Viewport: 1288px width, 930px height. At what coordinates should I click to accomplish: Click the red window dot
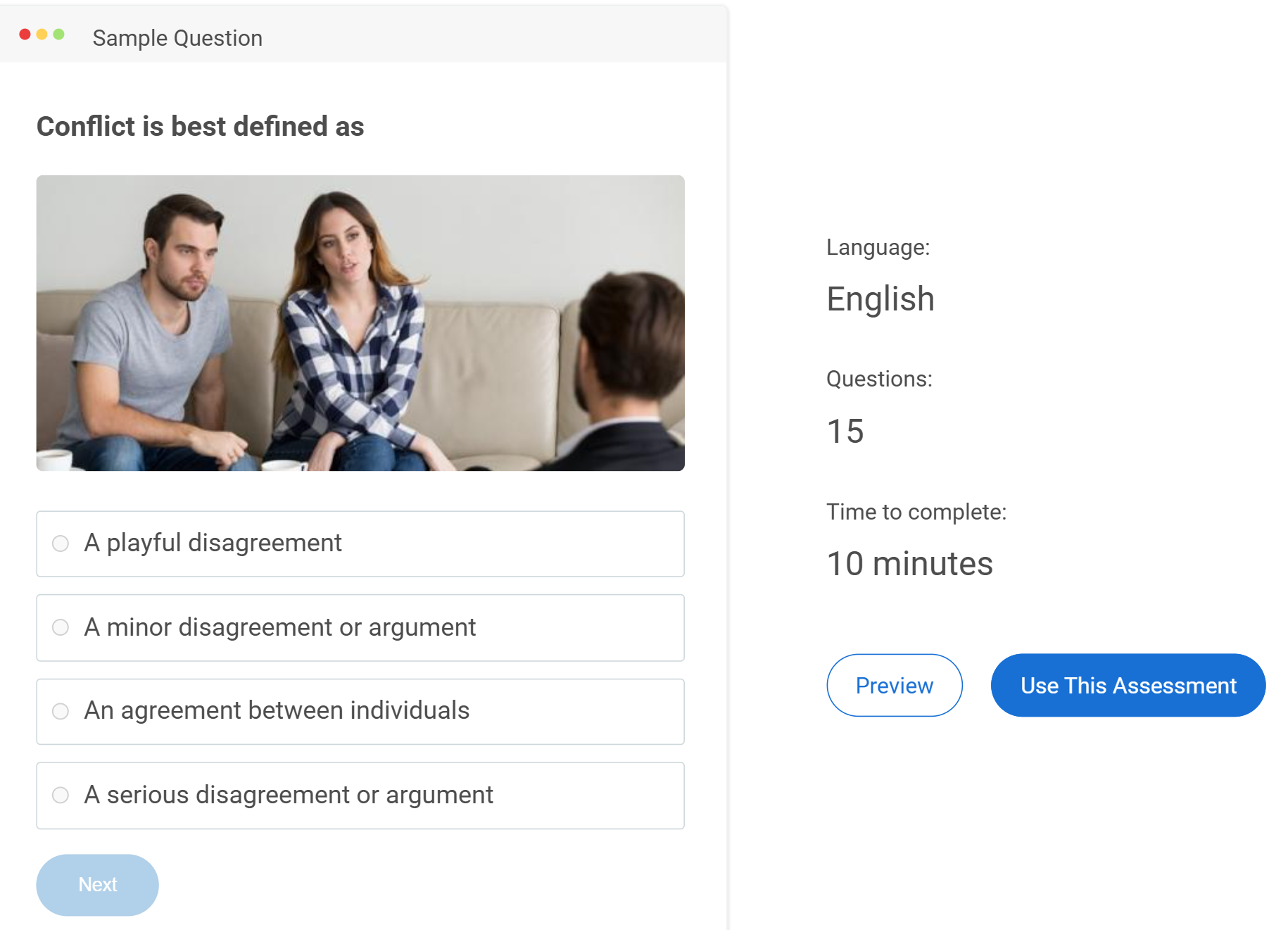click(x=25, y=34)
